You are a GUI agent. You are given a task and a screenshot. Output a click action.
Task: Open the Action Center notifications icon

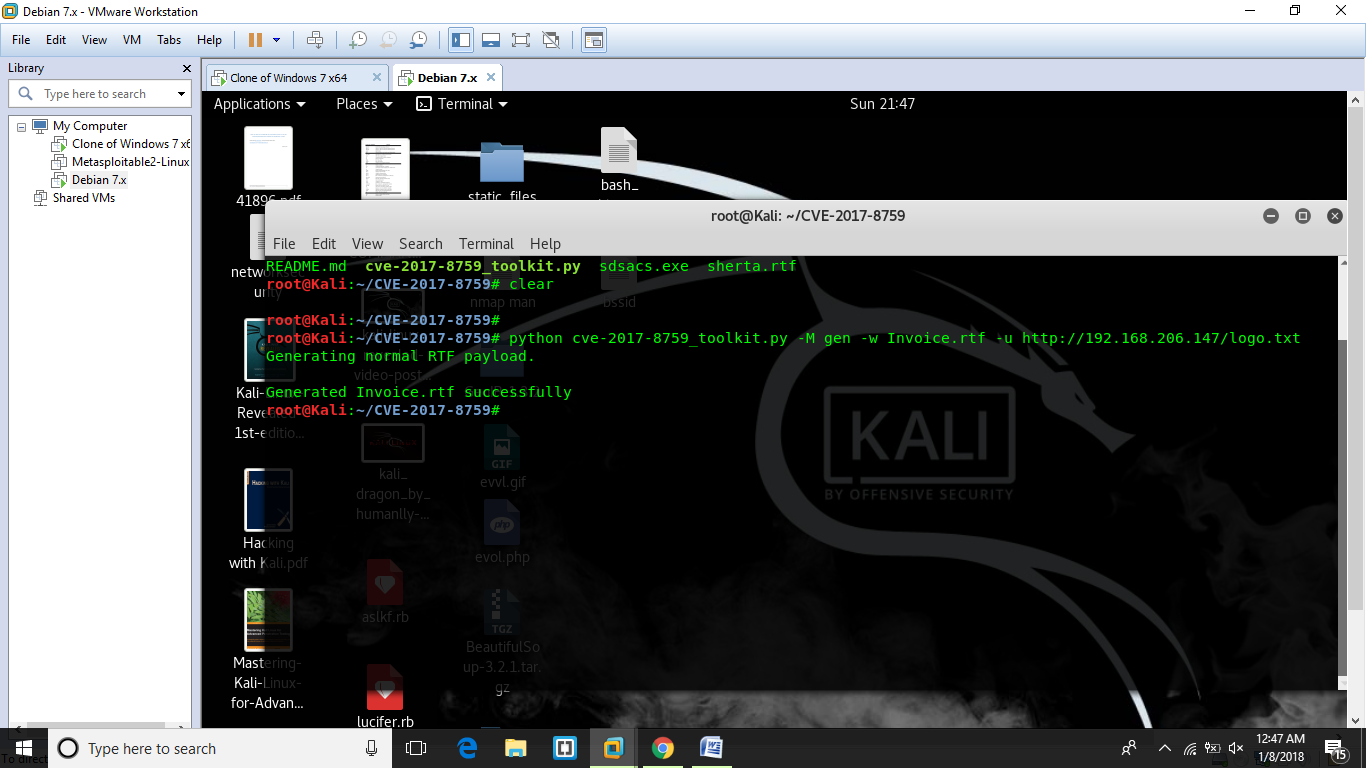[1334, 748]
